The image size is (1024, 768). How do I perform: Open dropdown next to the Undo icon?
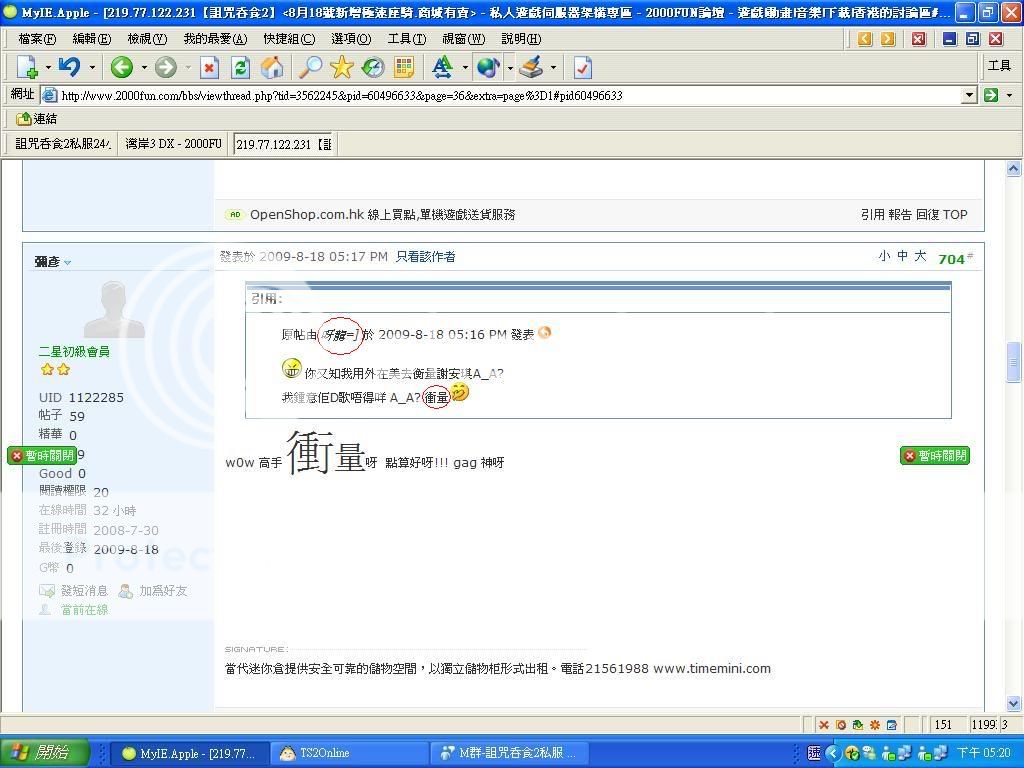pyautogui.click(x=92, y=67)
